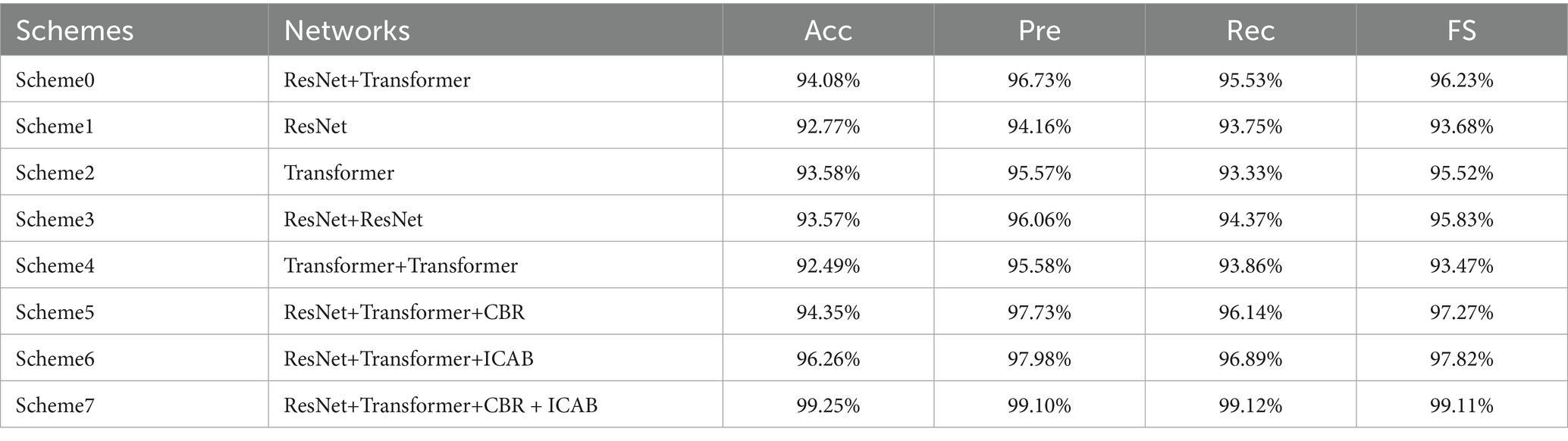Click the Scheme4 row label
1568x441 pixels.
point(55,266)
